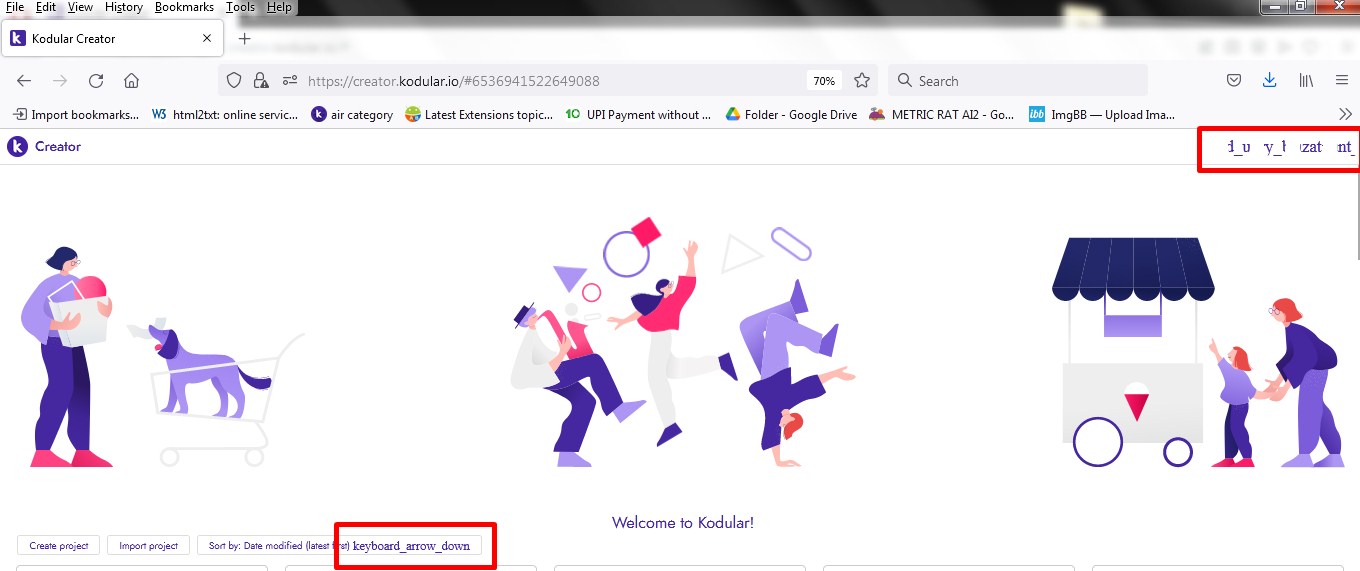Reload the current Kodular page
This screenshot has height=571, width=1360.
point(96,81)
